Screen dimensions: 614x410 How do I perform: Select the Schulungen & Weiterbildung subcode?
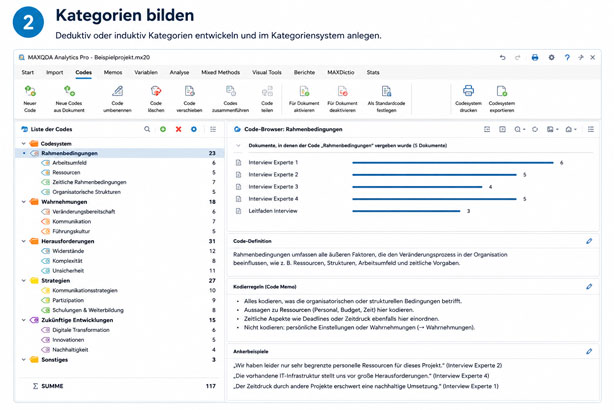88,310
